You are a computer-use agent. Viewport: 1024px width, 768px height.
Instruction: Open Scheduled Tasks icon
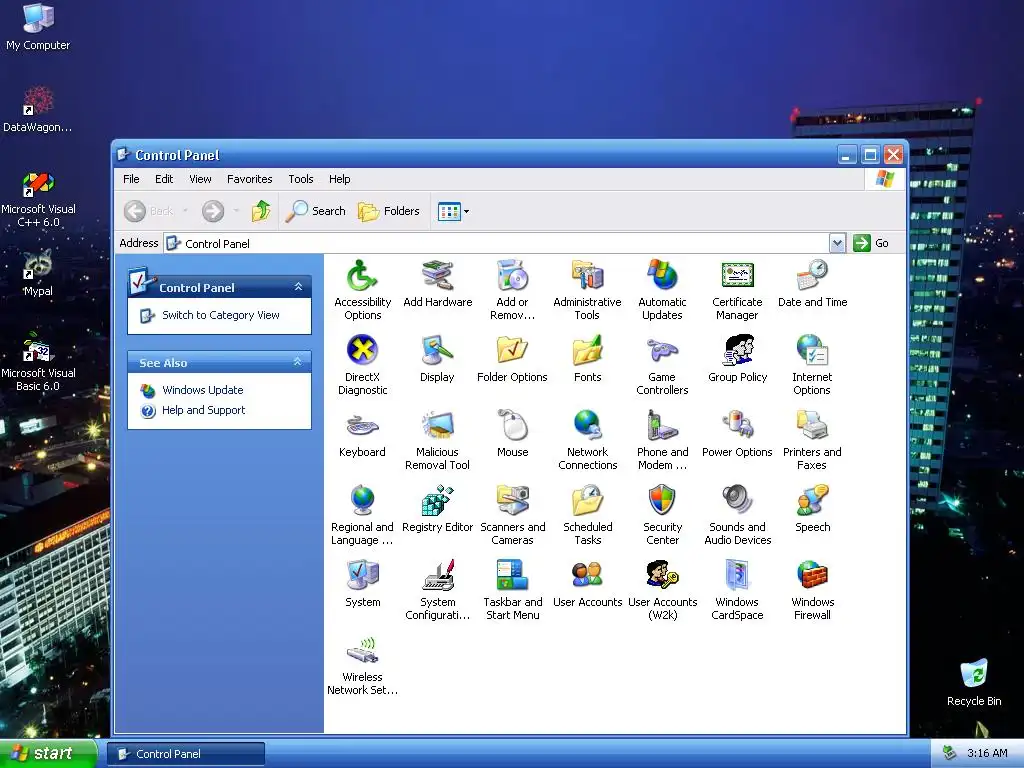click(x=587, y=515)
